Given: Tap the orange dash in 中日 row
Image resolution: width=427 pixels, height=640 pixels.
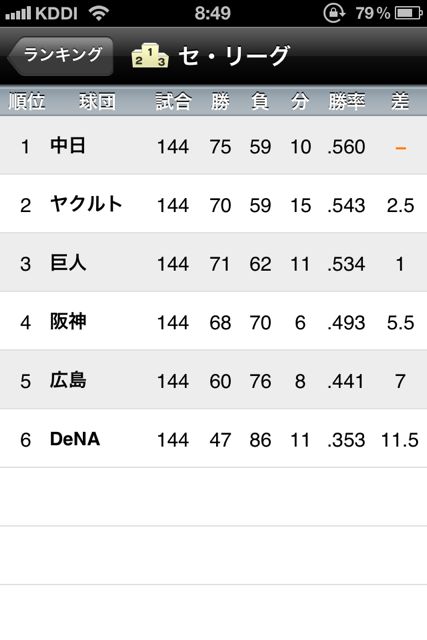Looking at the screenshot, I should point(401,148).
